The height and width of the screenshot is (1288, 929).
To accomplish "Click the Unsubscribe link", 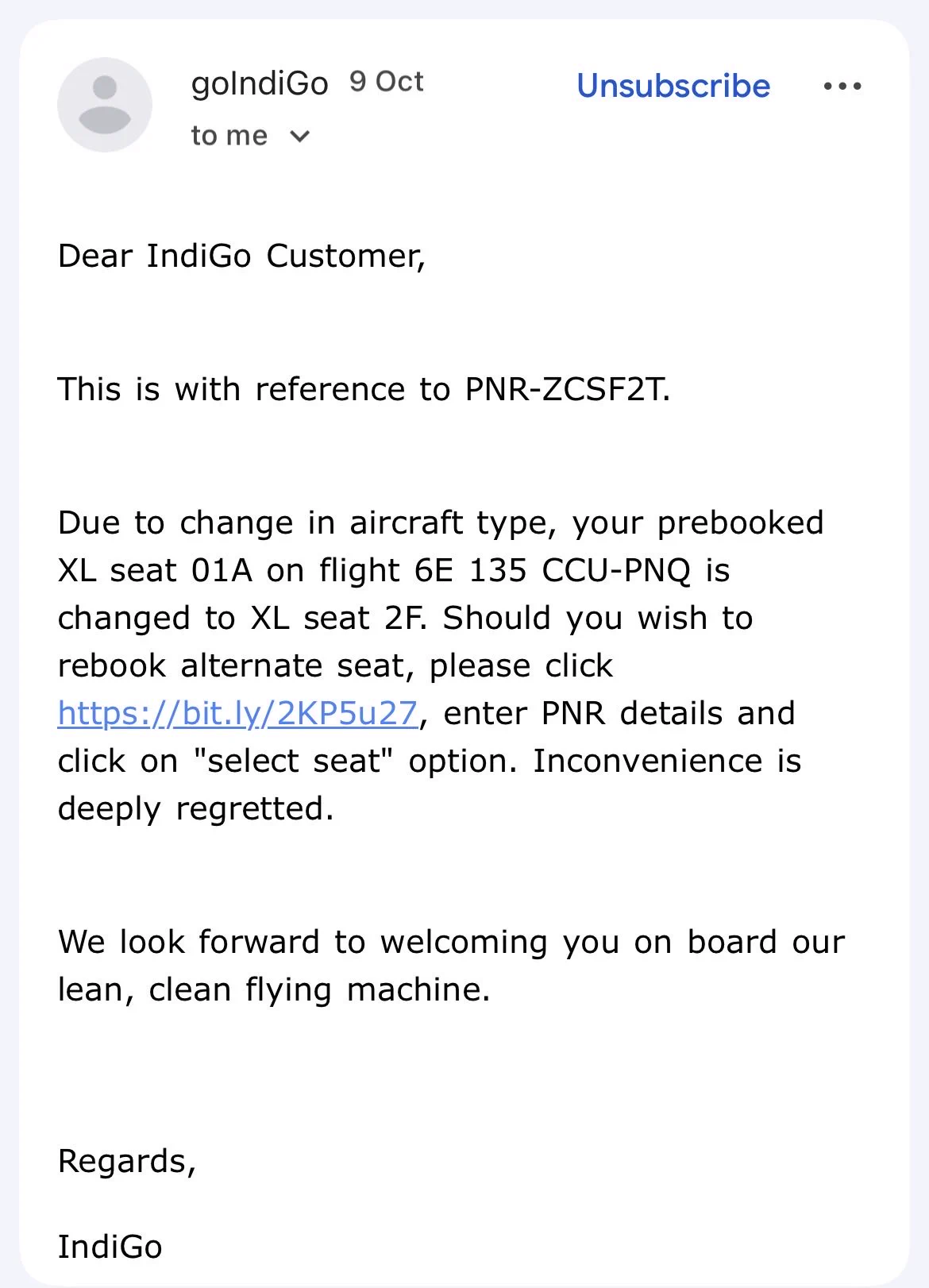I will click(x=673, y=86).
